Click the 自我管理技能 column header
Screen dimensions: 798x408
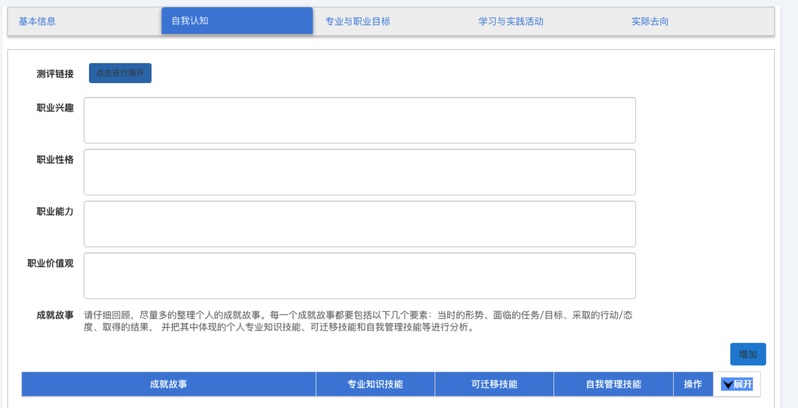point(613,384)
